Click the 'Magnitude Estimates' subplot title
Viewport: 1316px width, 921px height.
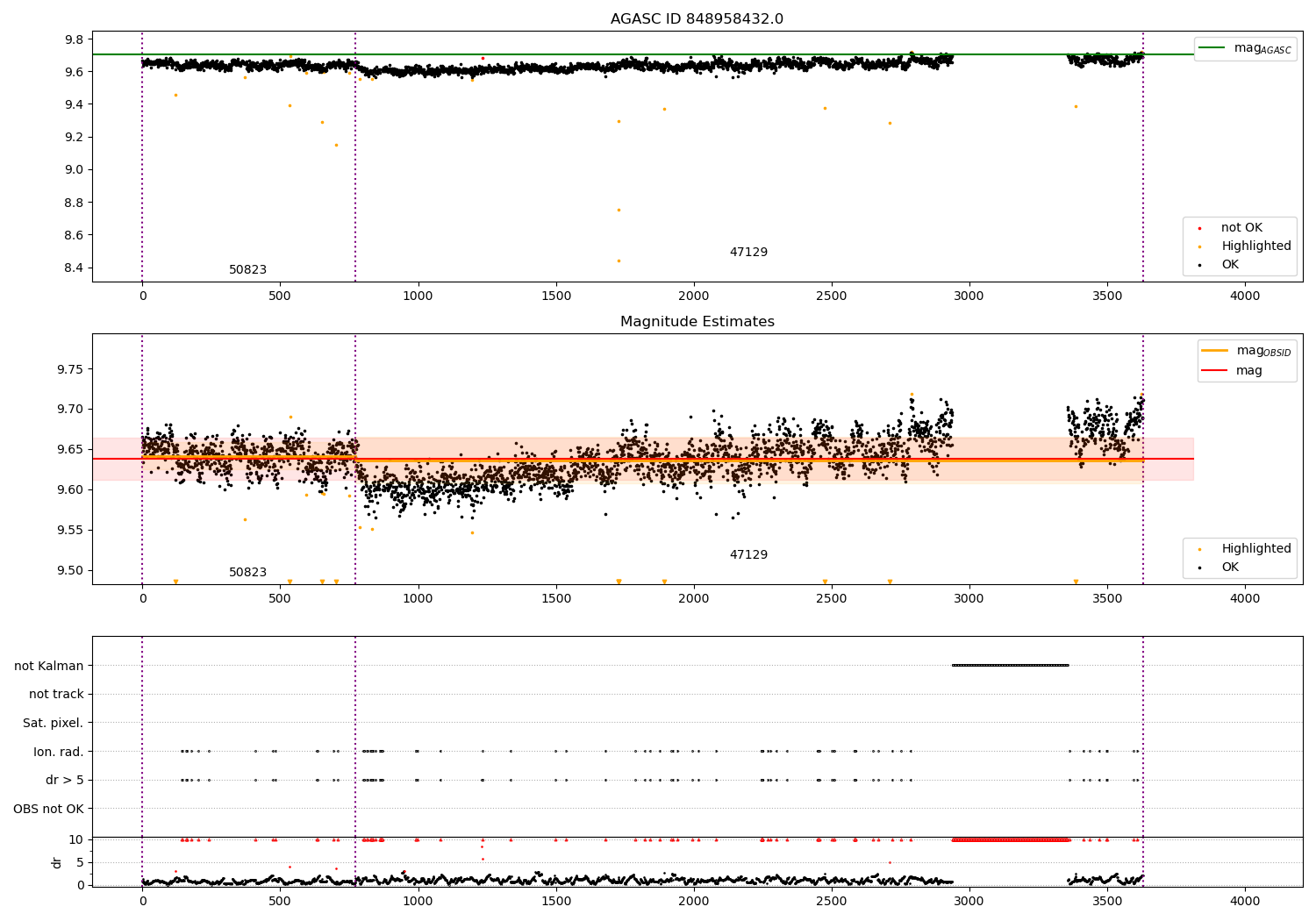[697, 322]
